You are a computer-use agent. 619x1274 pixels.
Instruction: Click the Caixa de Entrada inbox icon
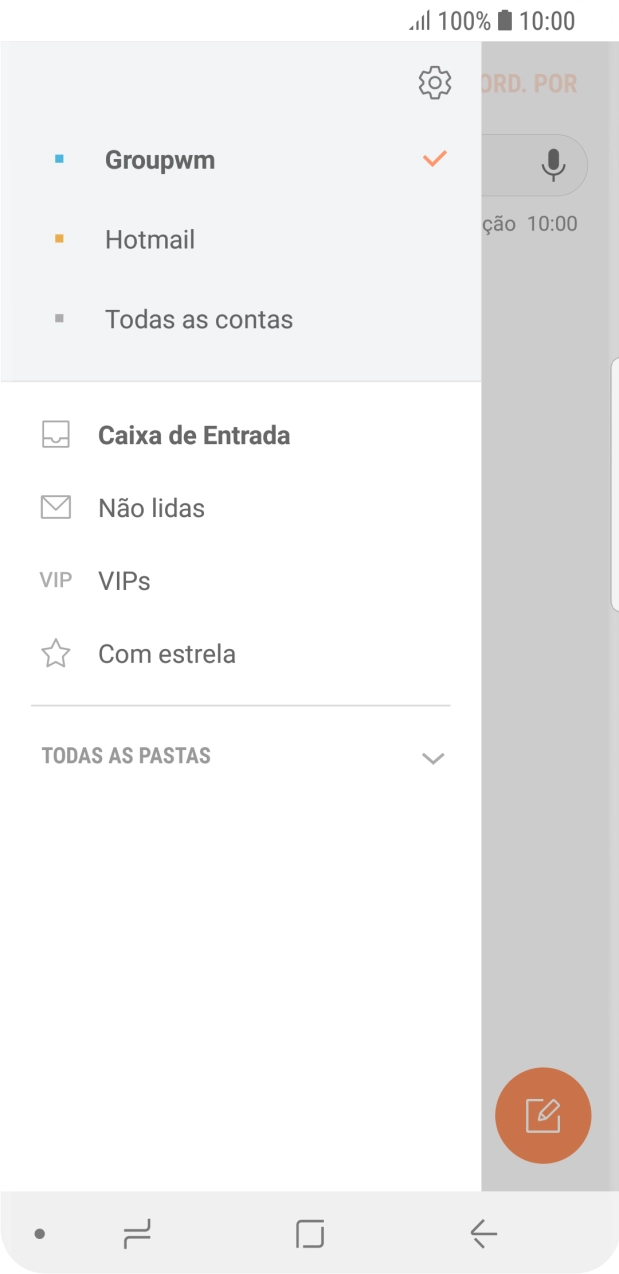[56, 434]
